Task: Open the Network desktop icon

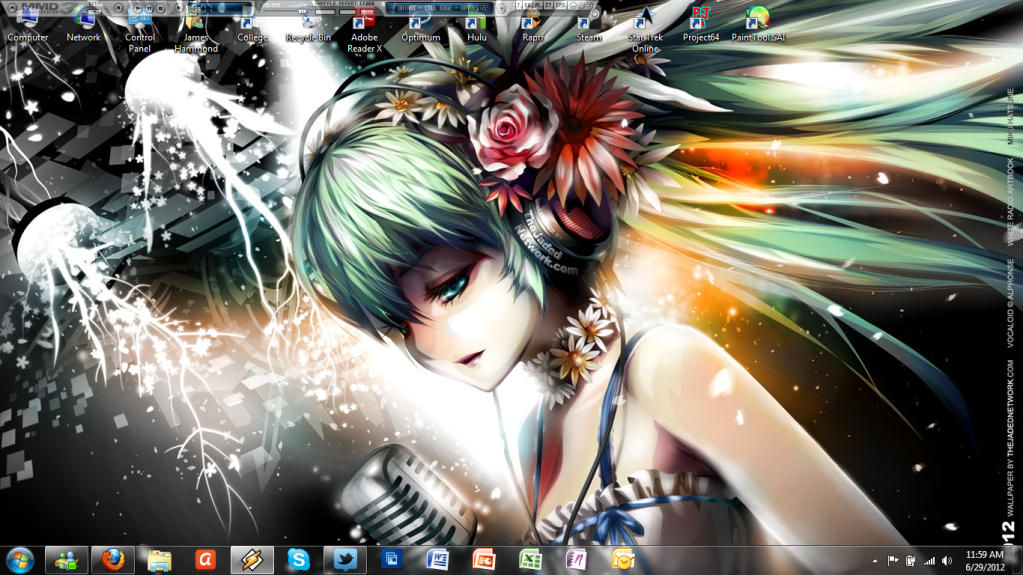Action: point(84,26)
